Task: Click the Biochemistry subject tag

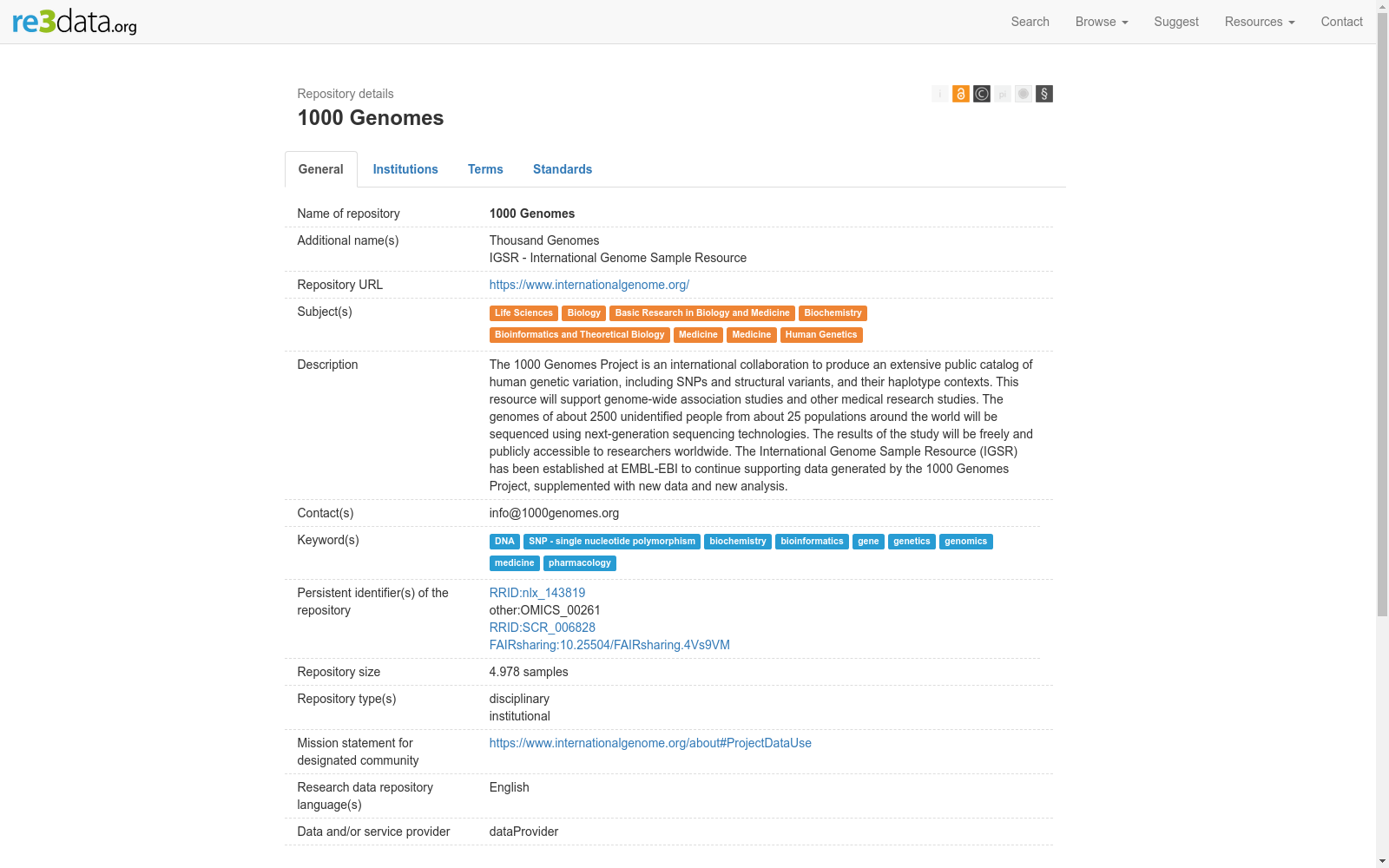Action: (x=833, y=313)
